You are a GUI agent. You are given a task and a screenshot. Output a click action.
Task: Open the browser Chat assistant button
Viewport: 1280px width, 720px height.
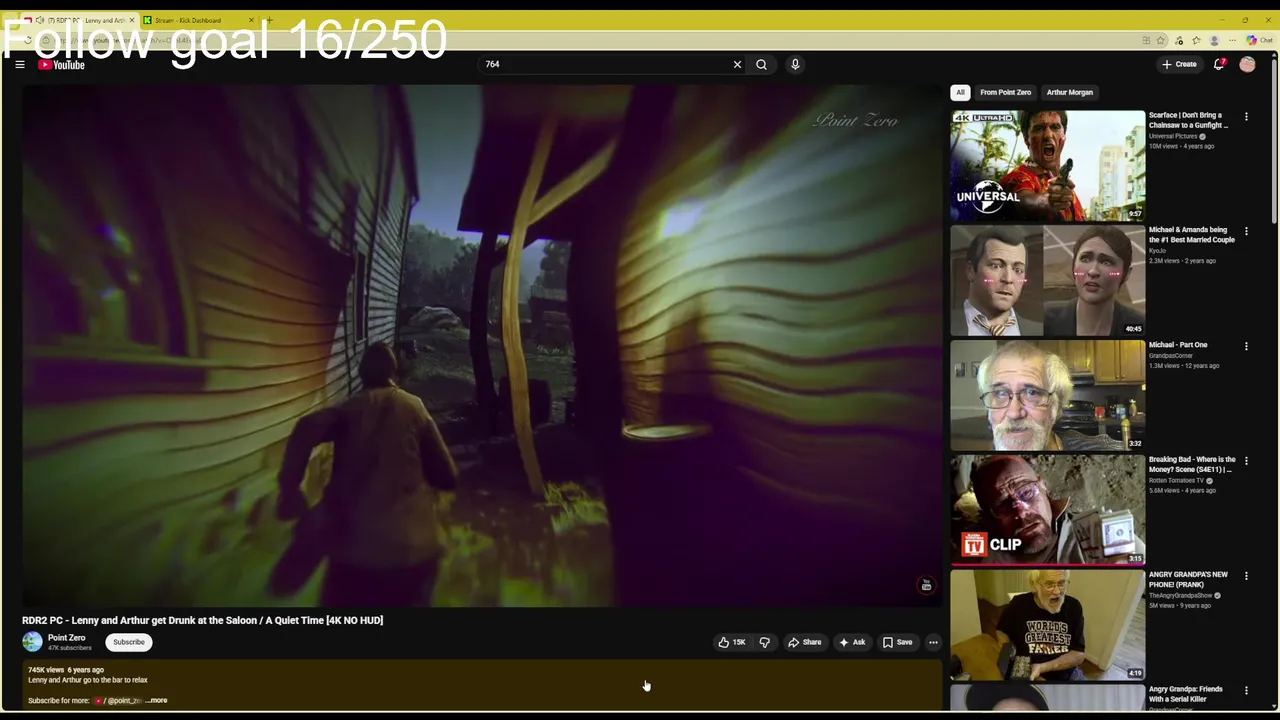click(x=1258, y=40)
